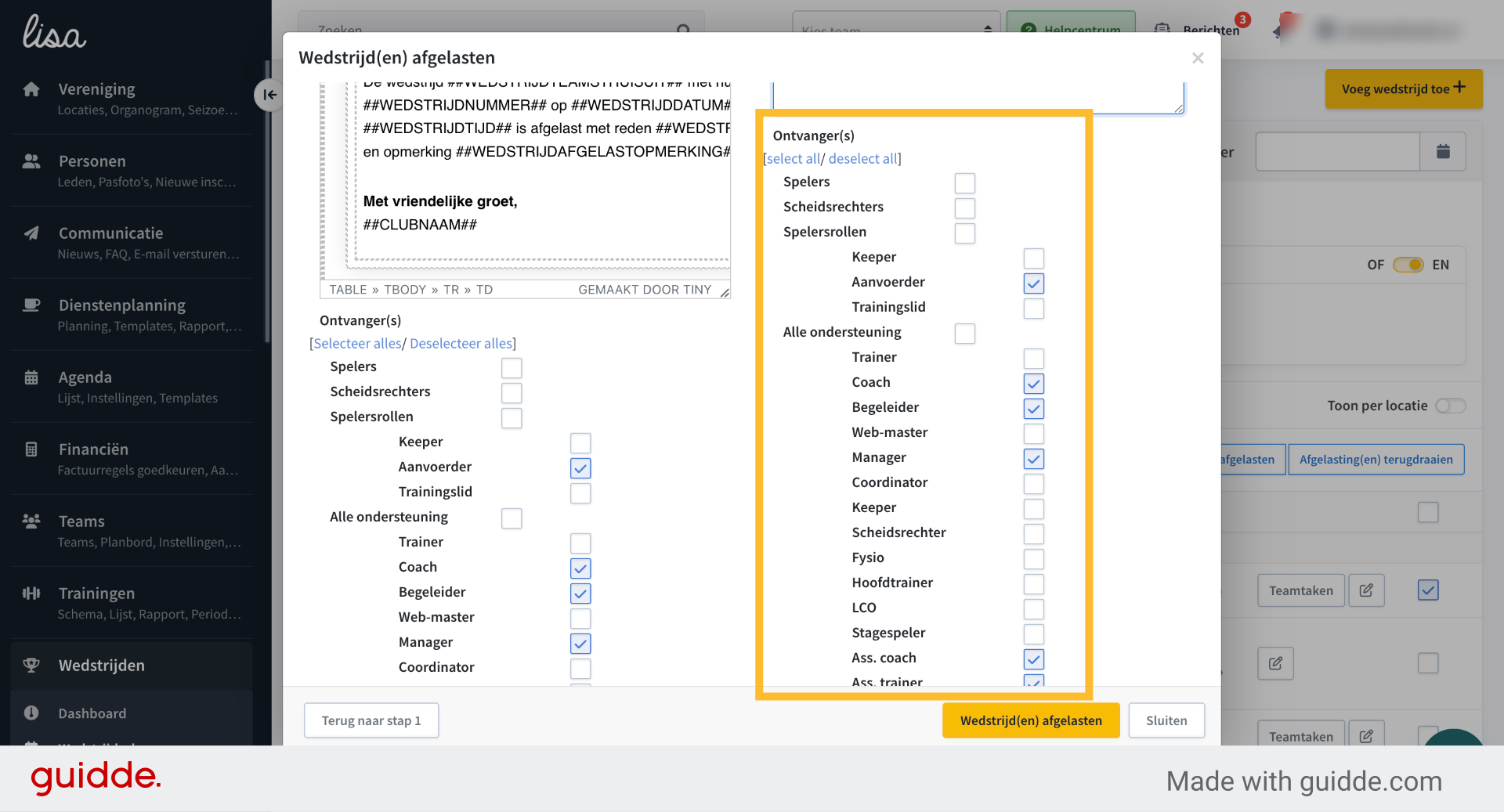Collapse the sidebar with the arrow icon
1504x812 pixels.
269,95
